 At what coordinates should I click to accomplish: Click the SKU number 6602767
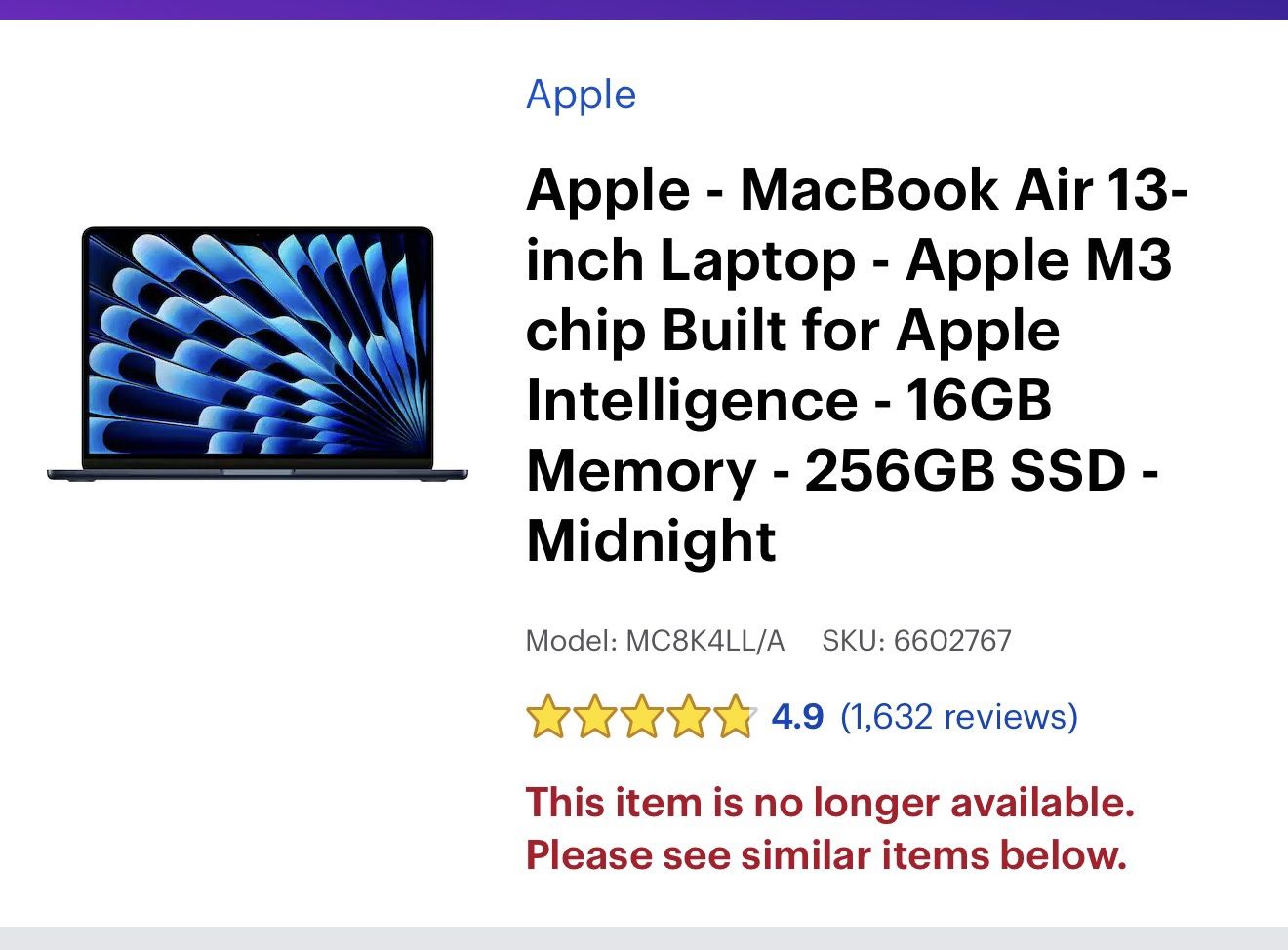coord(952,641)
